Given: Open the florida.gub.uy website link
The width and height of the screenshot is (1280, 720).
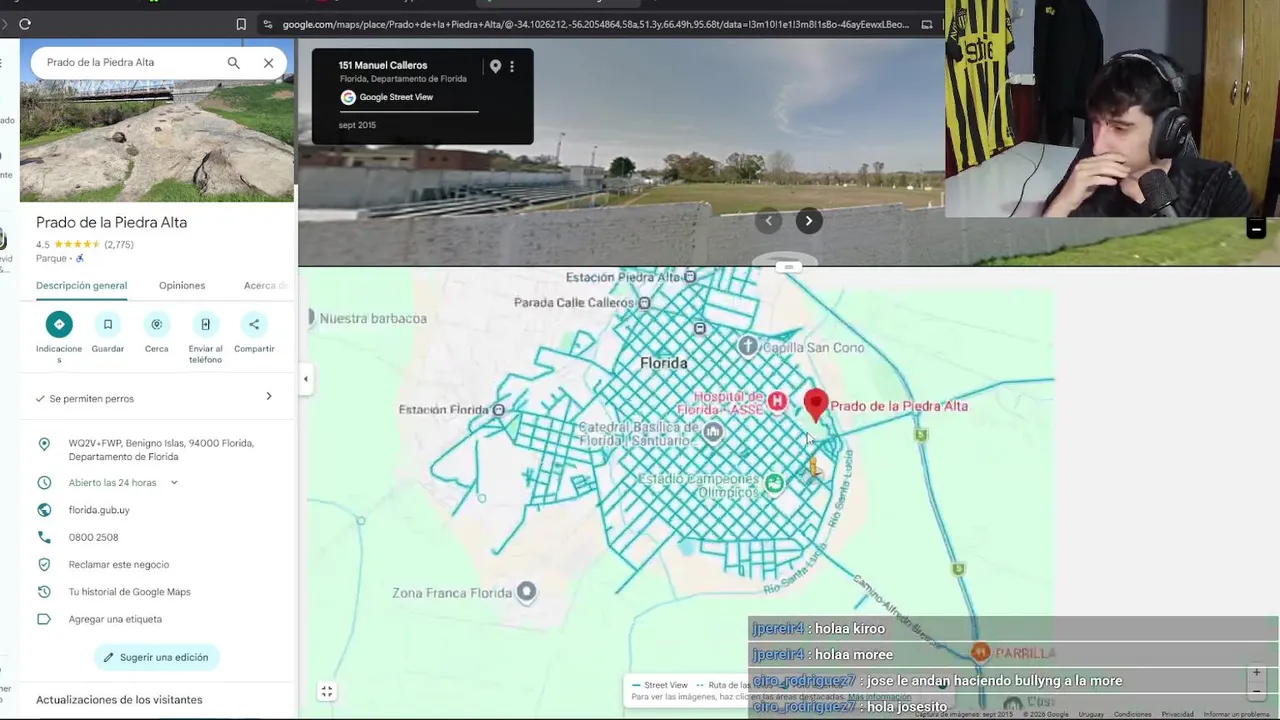Looking at the screenshot, I should pyautogui.click(x=99, y=510).
